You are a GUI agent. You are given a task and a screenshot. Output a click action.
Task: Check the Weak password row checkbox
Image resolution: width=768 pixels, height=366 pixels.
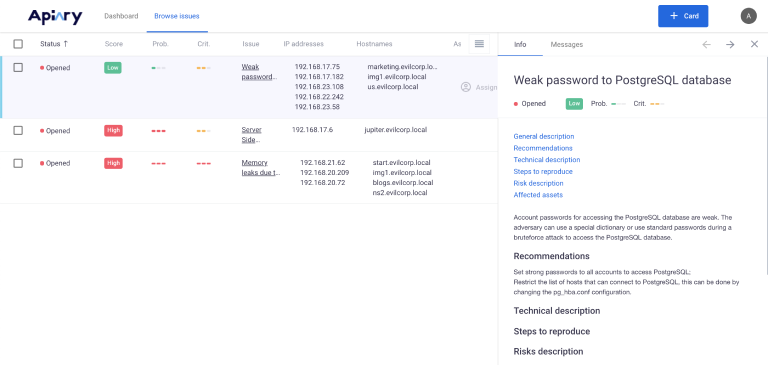18,68
